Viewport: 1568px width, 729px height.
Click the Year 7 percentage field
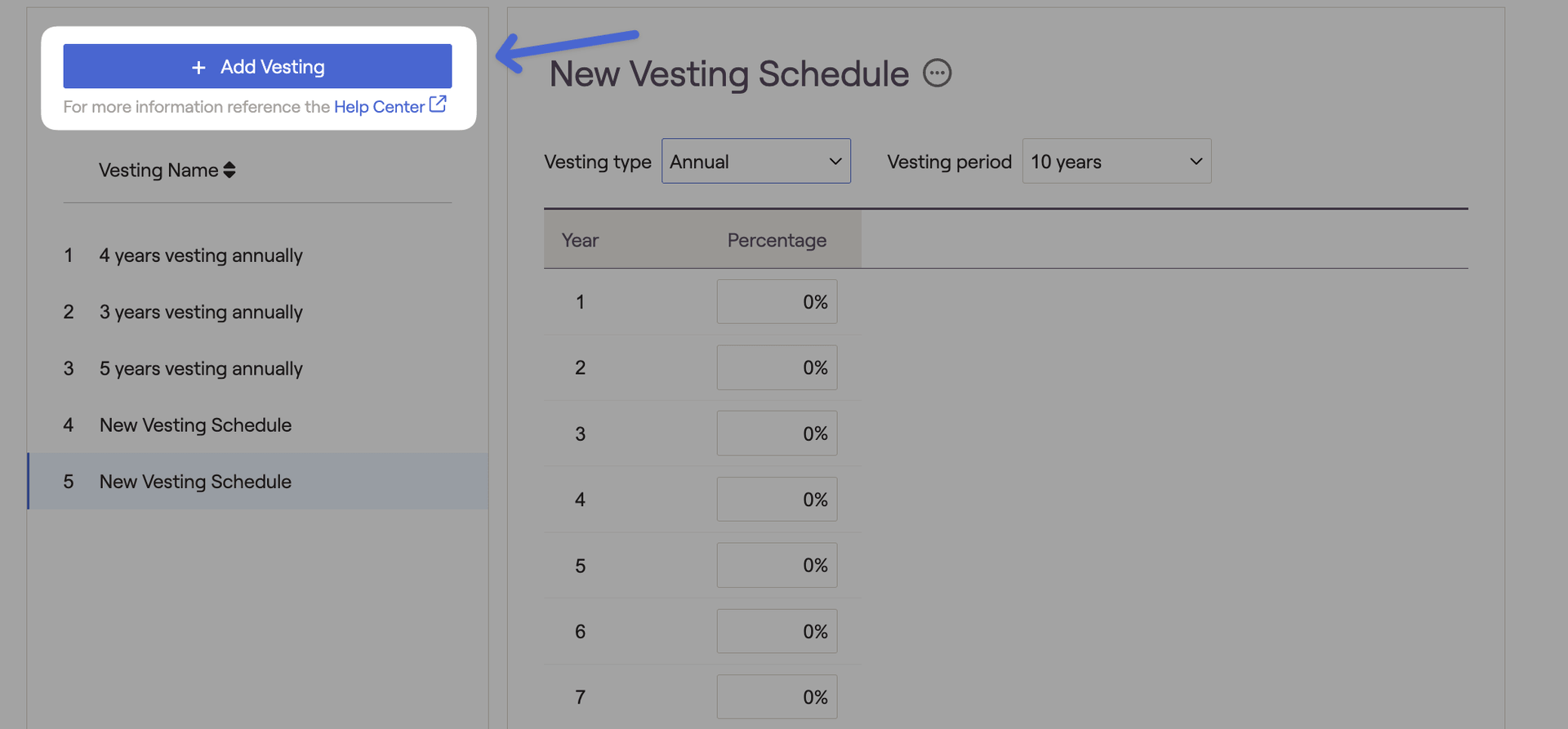[777, 697]
